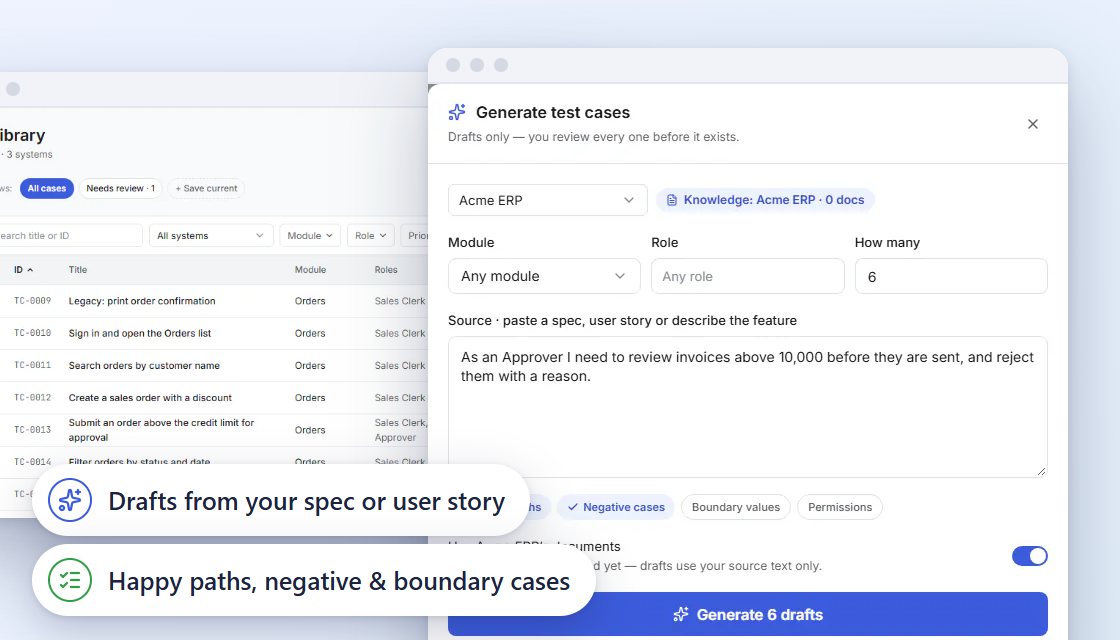The image size is (1120, 640).
Task: Select the Needs review view pill
Action: (121, 189)
